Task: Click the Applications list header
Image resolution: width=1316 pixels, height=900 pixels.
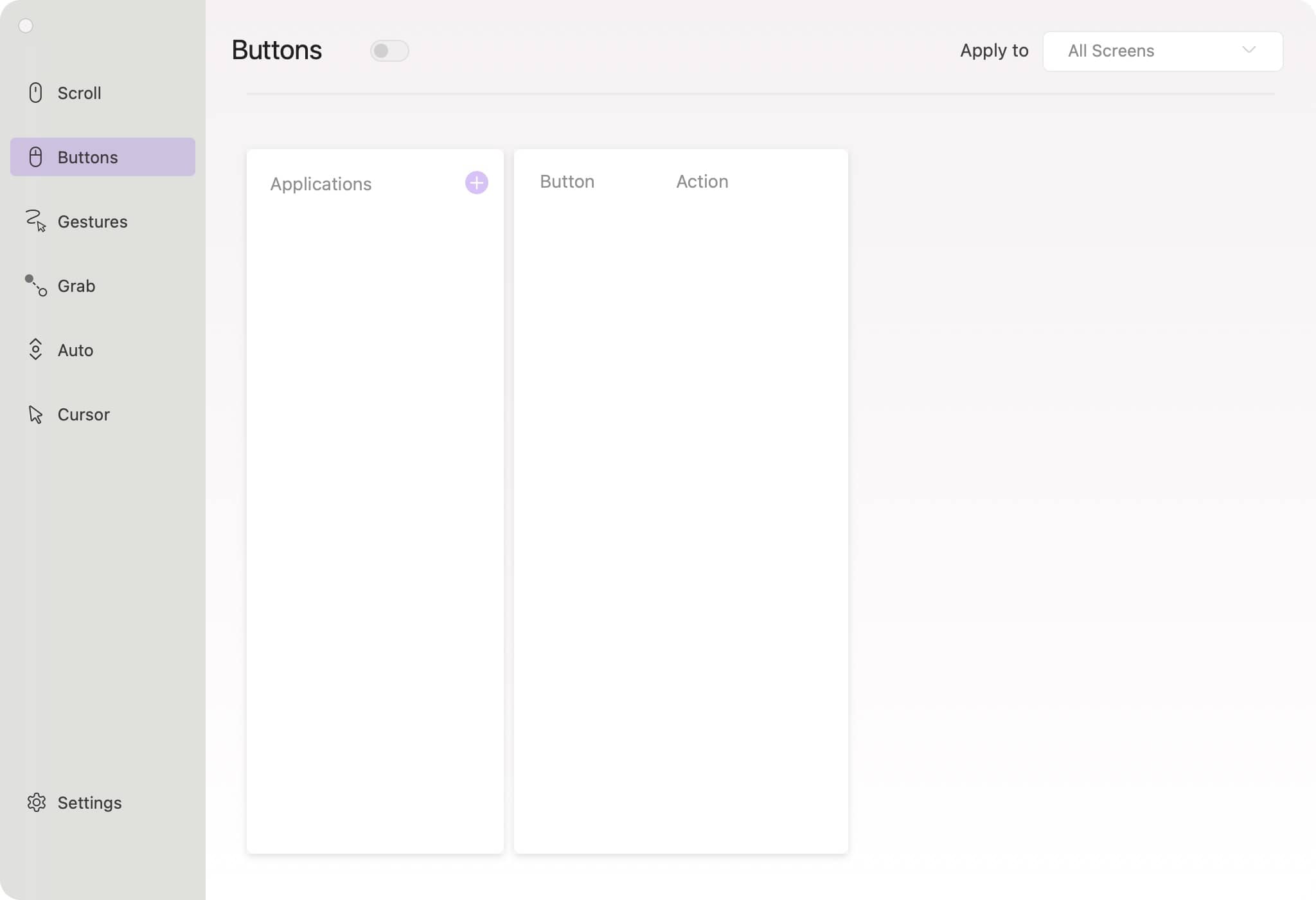Action: [321, 184]
